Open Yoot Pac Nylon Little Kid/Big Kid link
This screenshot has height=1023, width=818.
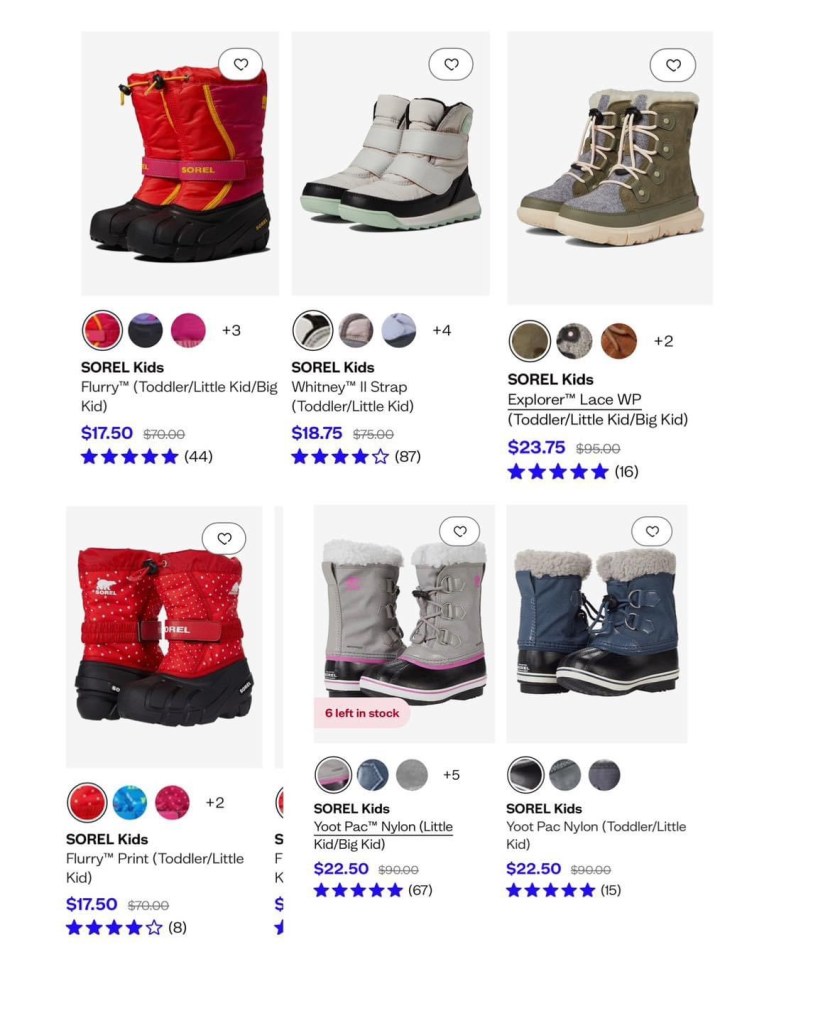pyautogui.click(x=383, y=835)
